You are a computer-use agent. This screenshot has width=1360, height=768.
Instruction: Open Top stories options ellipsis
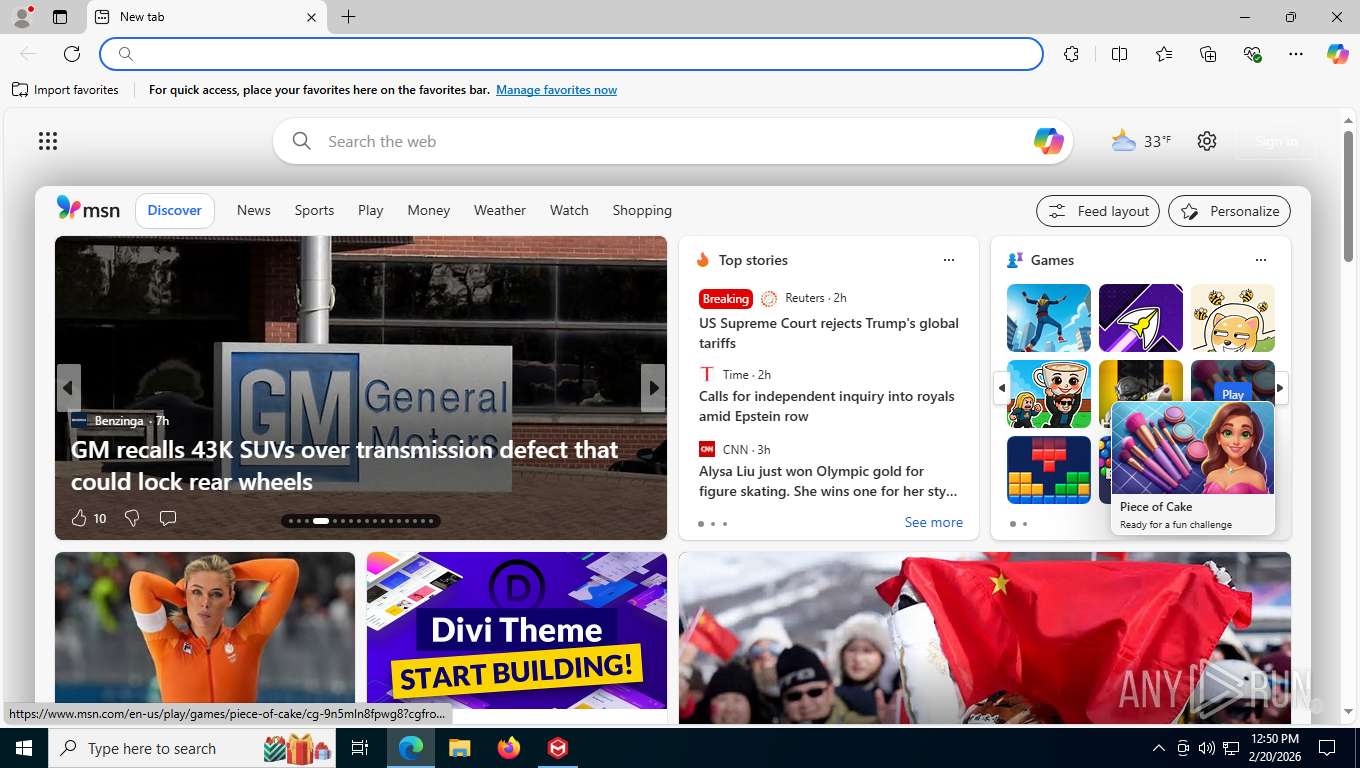949,260
